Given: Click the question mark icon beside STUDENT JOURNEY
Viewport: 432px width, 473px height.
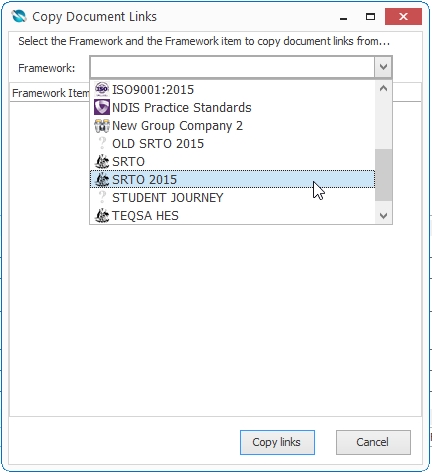Looking at the screenshot, I should click(102, 197).
